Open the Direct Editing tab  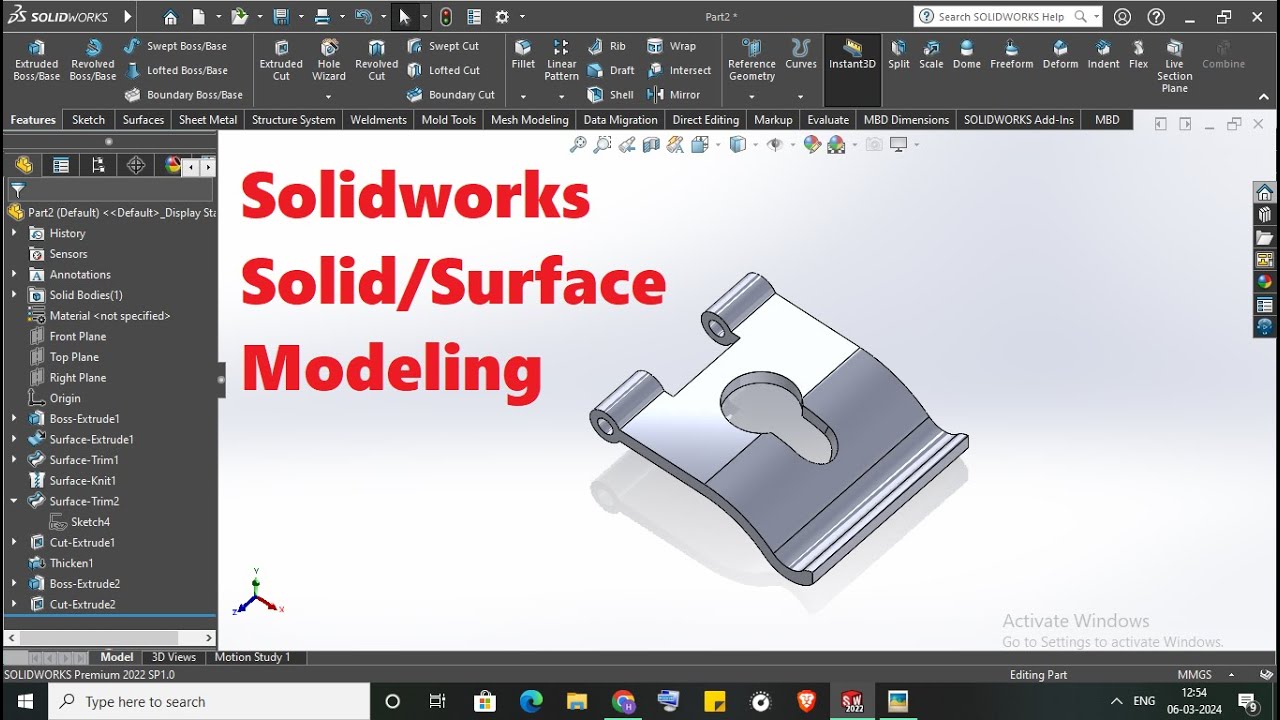click(x=706, y=120)
